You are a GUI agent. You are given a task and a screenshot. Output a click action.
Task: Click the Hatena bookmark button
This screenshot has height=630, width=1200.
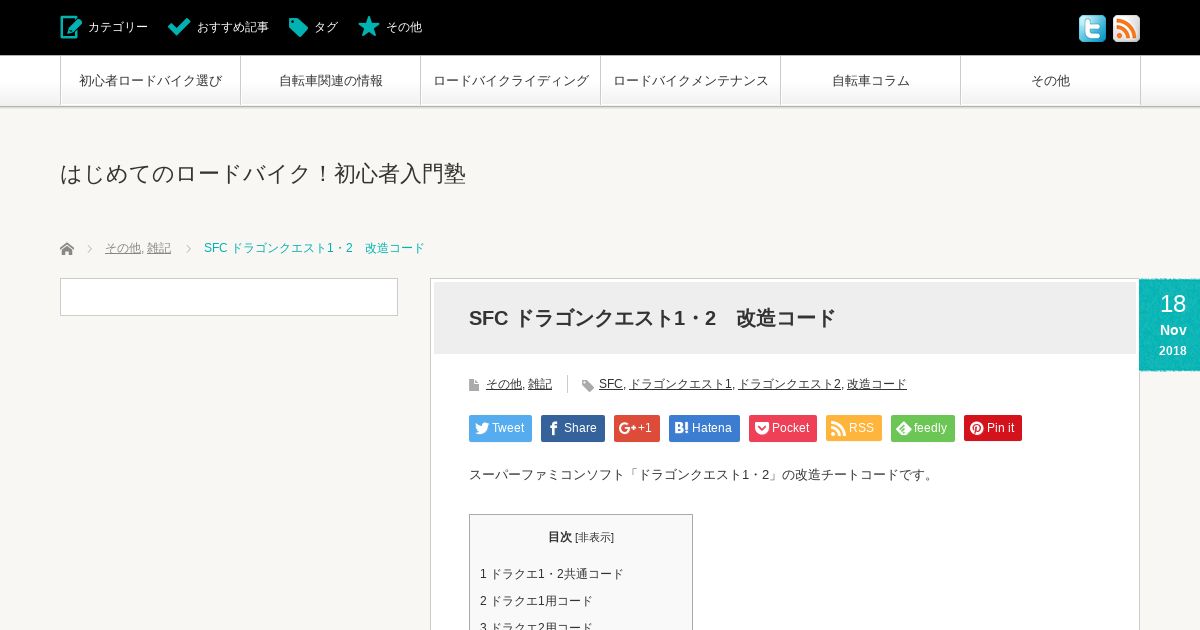704,428
